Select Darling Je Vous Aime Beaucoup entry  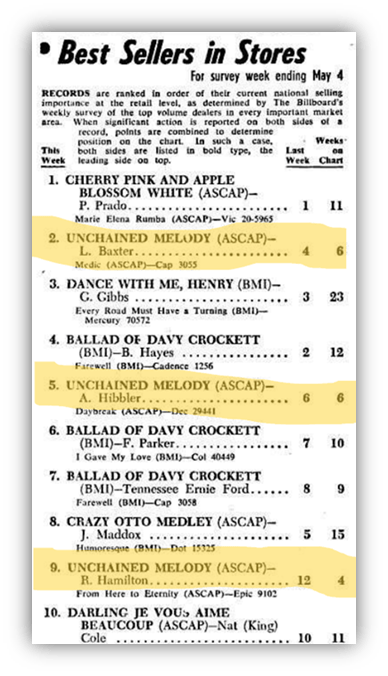click(x=194, y=625)
